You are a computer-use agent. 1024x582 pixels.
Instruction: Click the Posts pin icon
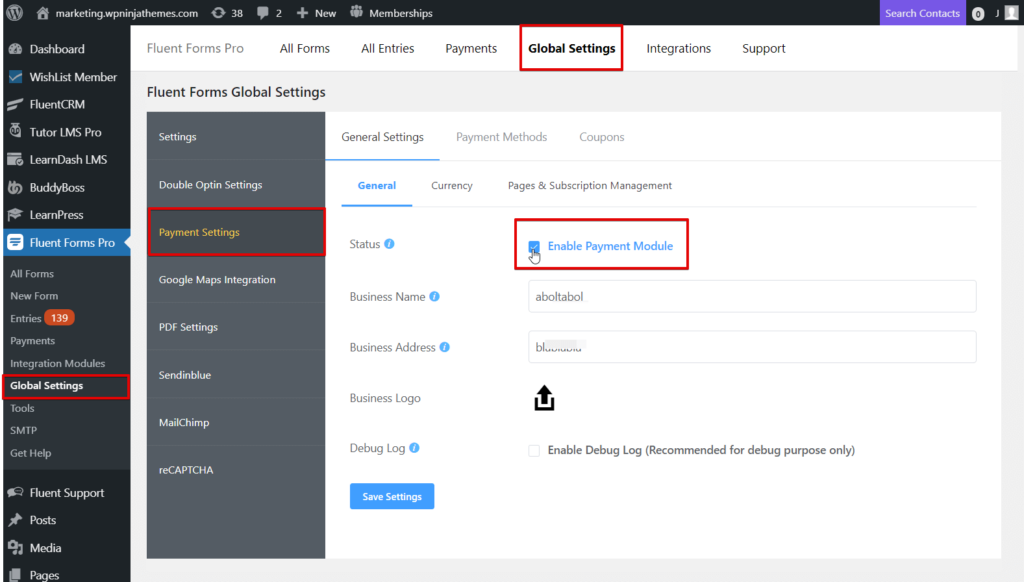pos(16,520)
